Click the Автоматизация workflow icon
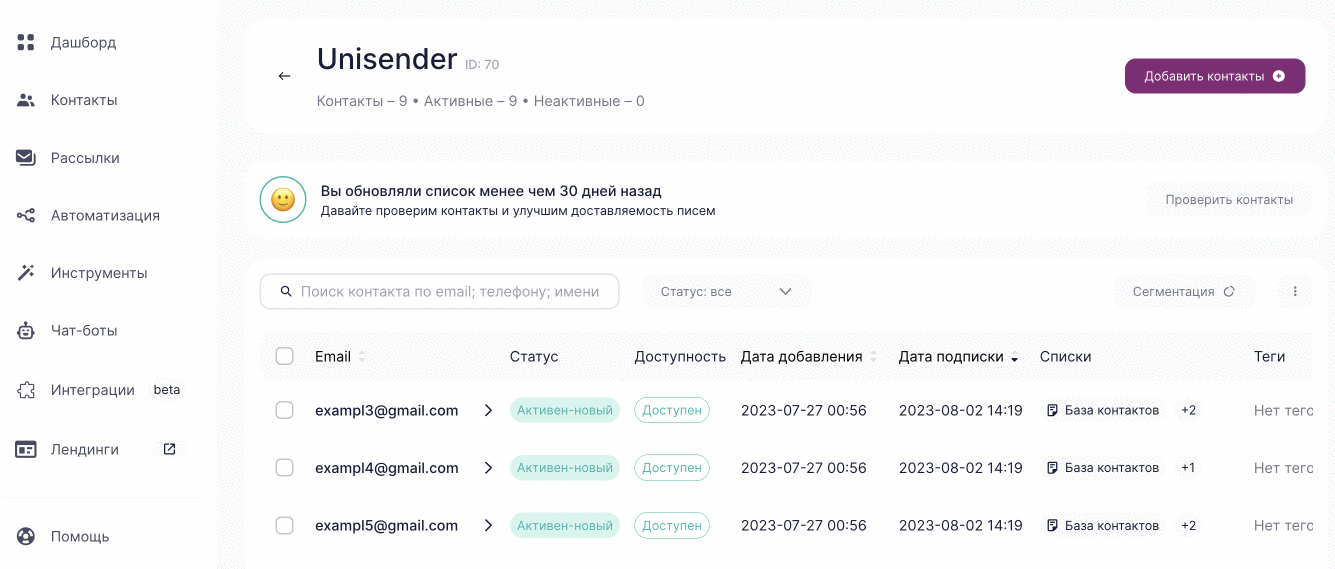The width and height of the screenshot is (1335, 569). (x=26, y=215)
